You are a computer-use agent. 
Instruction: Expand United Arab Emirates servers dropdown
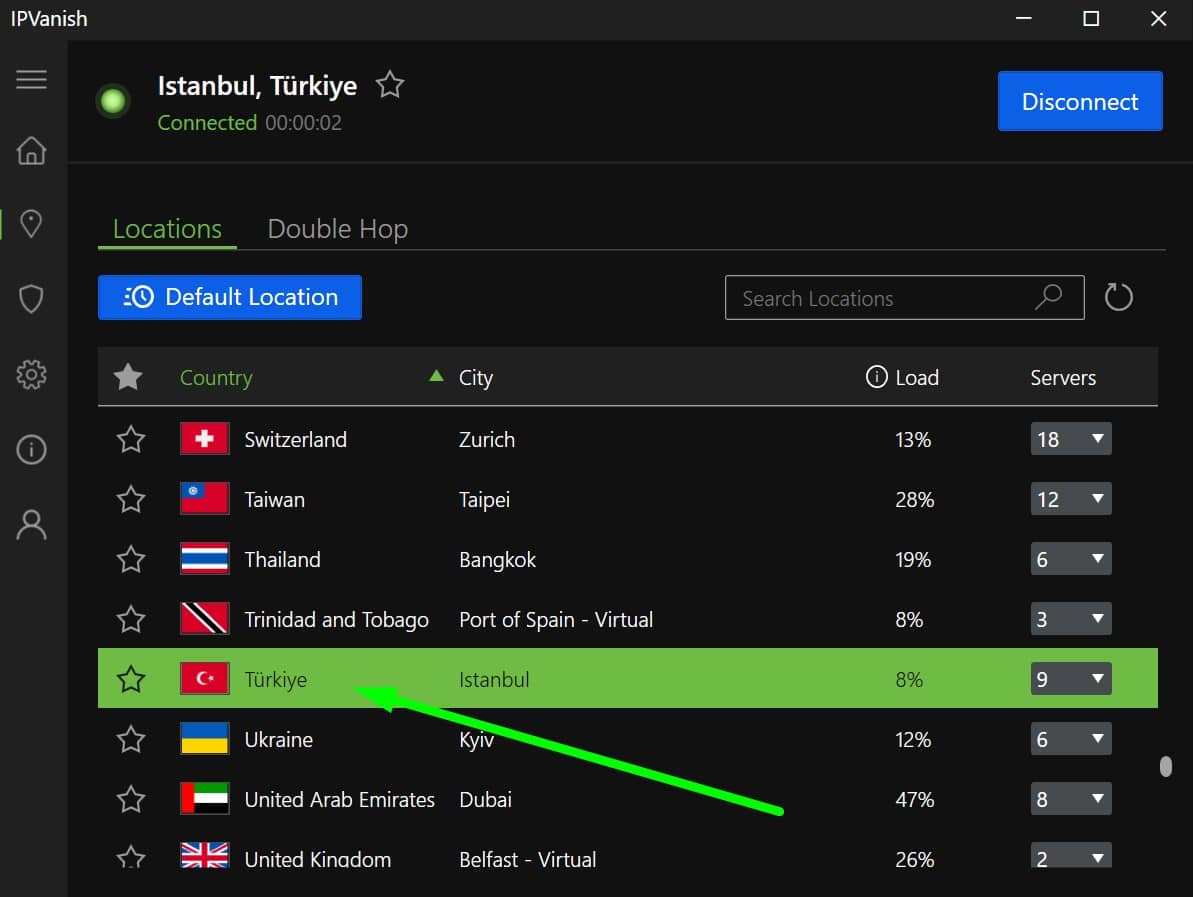coord(1071,799)
